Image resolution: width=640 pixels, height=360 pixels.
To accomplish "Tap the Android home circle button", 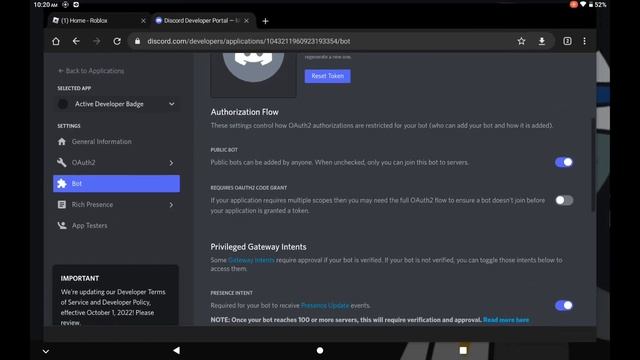I will pos(320,350).
